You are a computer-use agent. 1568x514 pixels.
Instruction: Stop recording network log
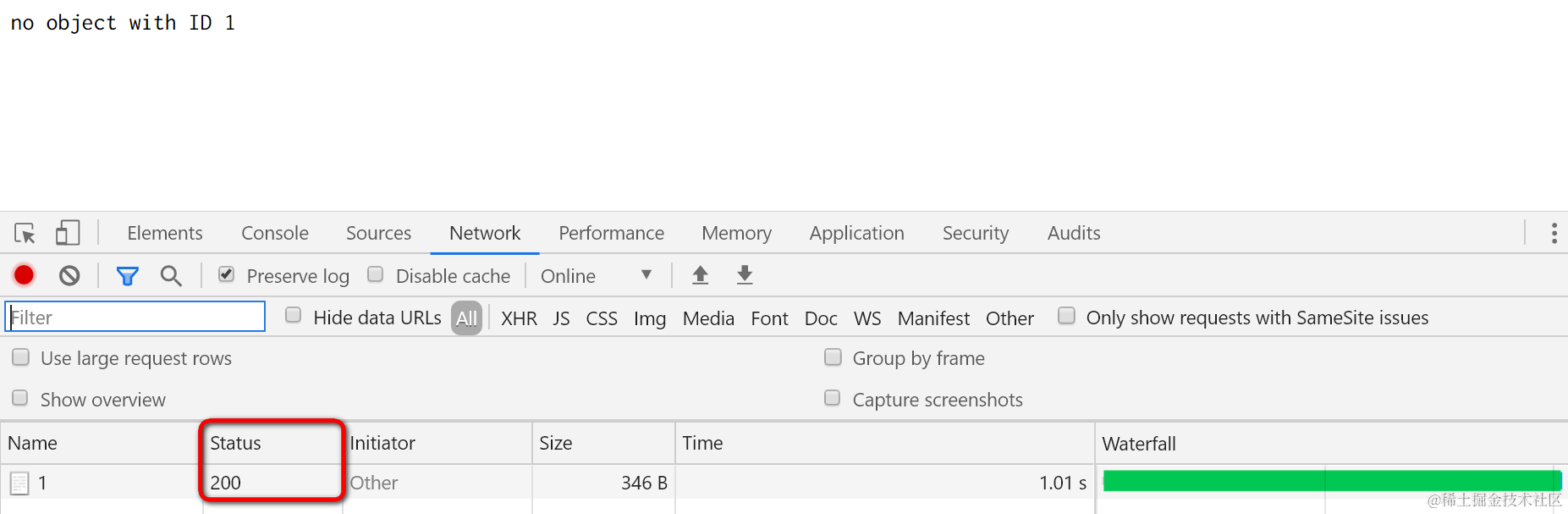24,275
